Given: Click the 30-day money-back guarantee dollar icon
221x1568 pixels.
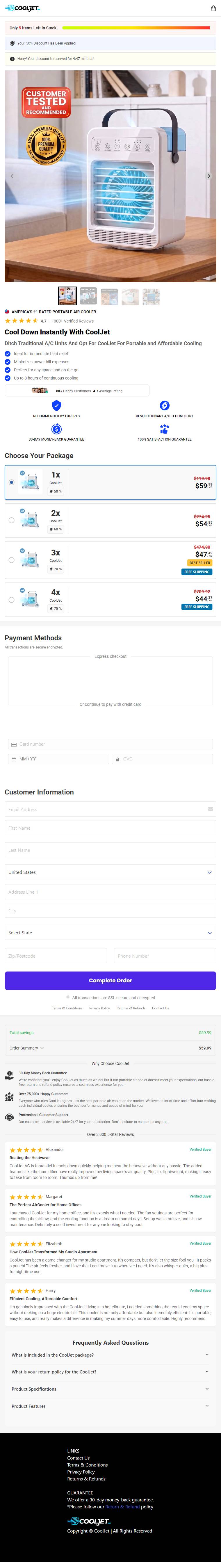Looking at the screenshot, I should [56, 429].
